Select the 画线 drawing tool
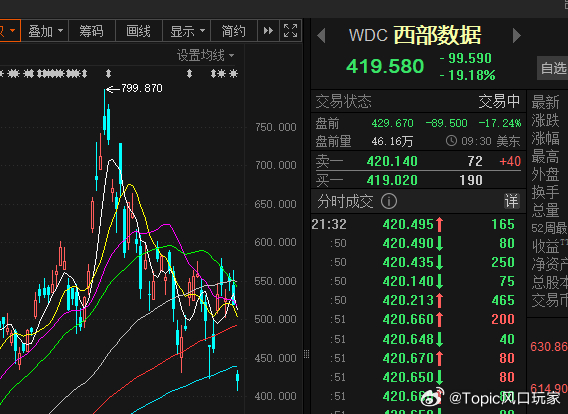This screenshot has width=568, height=414. pyautogui.click(x=139, y=31)
